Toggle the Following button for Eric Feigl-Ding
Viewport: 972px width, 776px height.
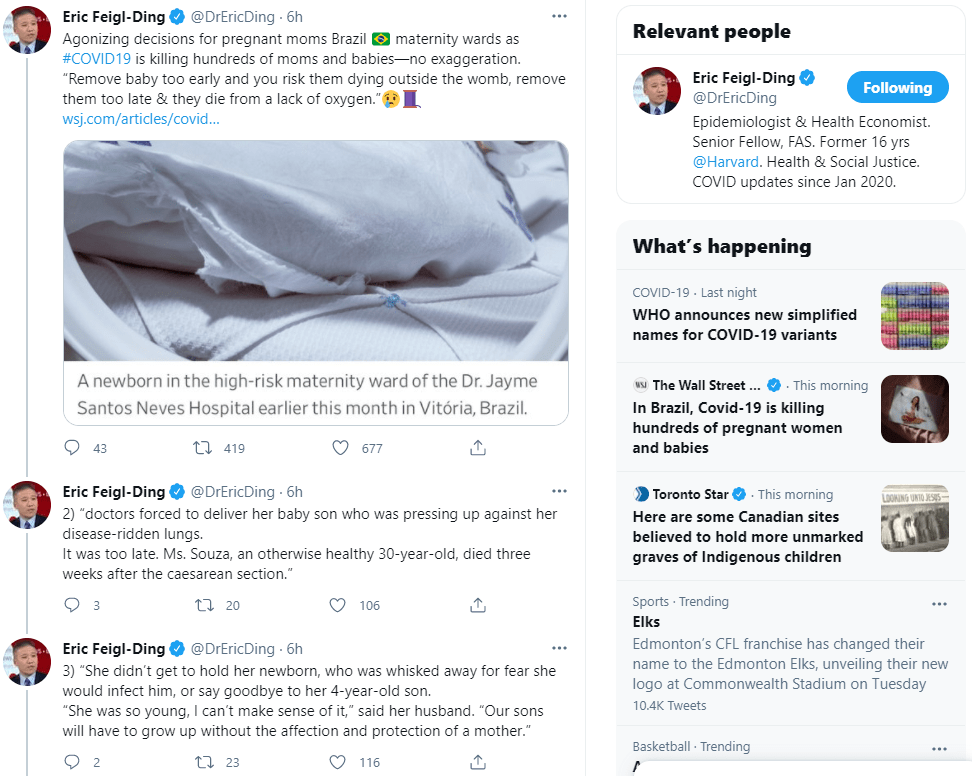[x=897, y=88]
